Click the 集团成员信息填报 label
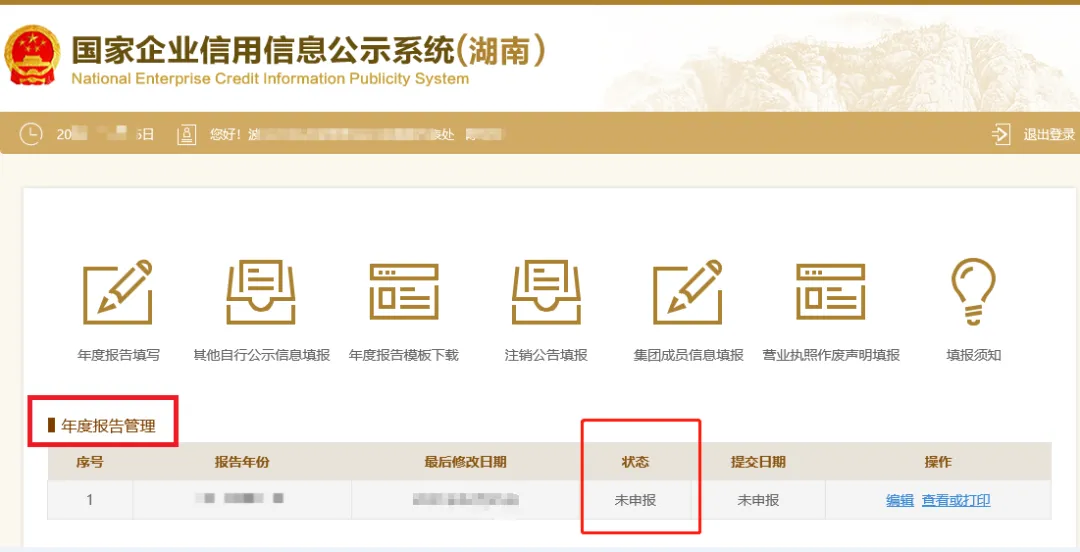The height and width of the screenshot is (552, 1080). [689, 356]
